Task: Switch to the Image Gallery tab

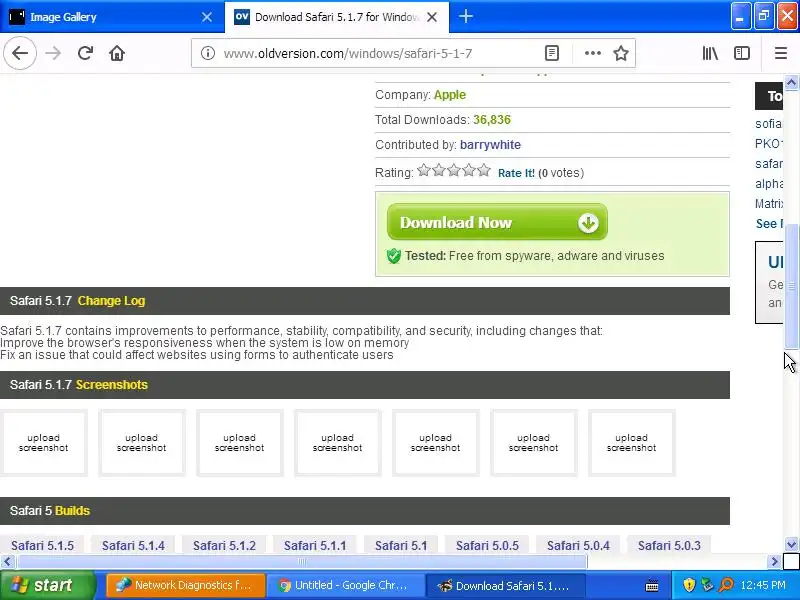Action: pyautogui.click(x=112, y=17)
